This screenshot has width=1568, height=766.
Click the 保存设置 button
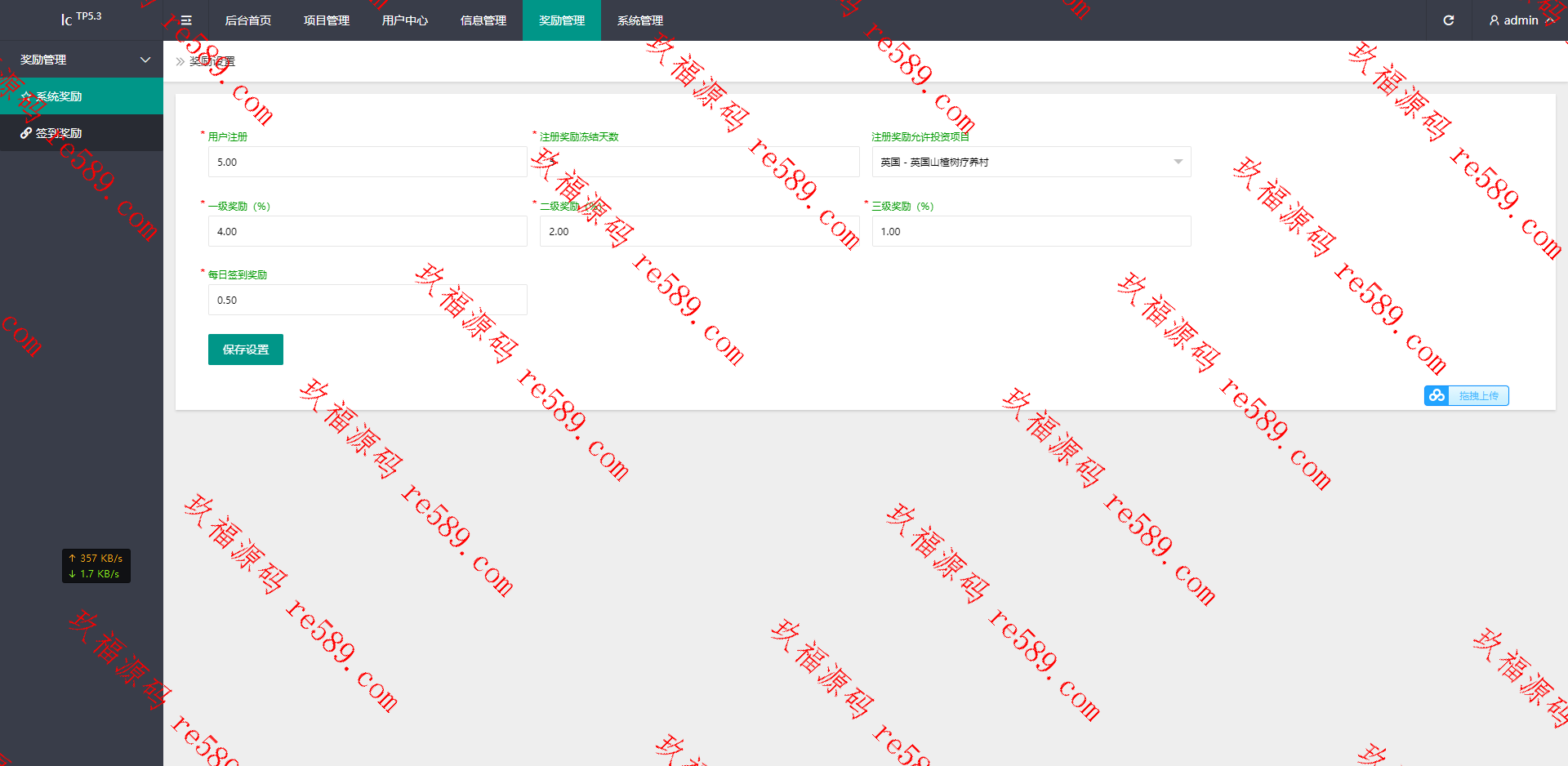pos(246,350)
